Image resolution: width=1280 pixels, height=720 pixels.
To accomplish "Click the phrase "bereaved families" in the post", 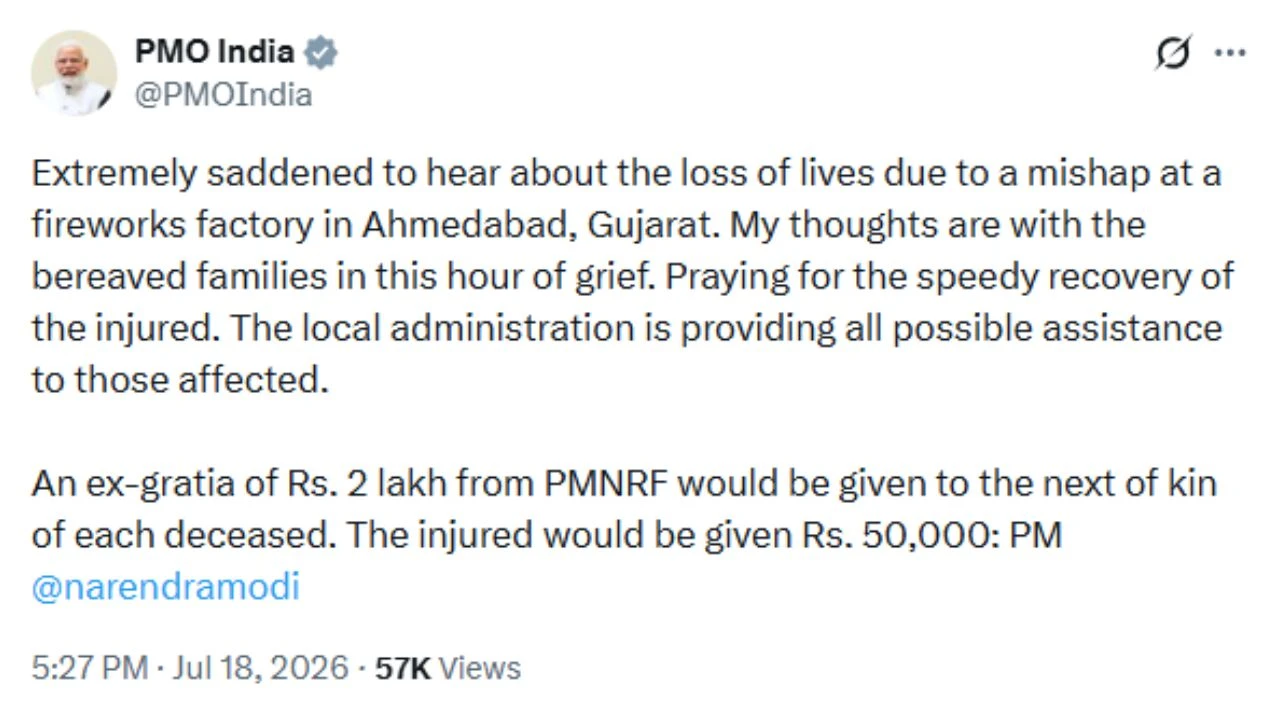I will click(x=178, y=277).
